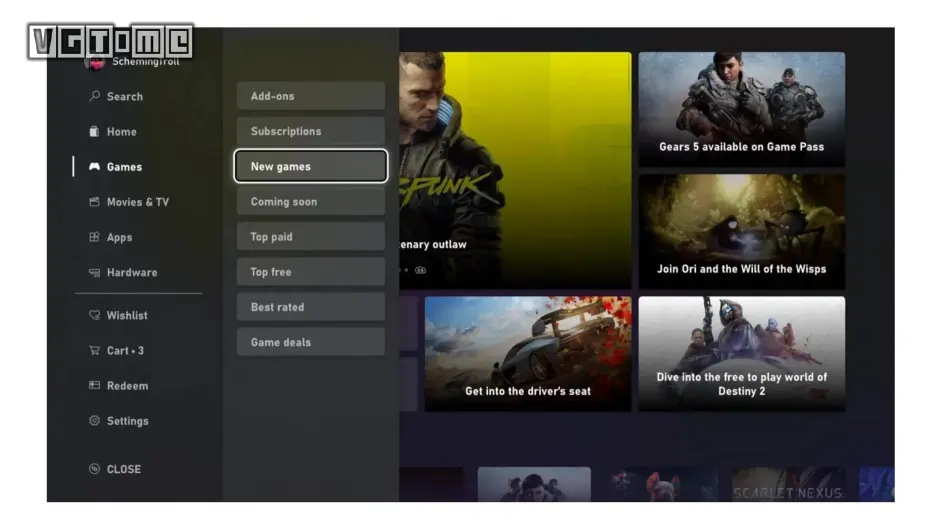The image size is (942, 530).
Task: Select the Top paid list
Action: 310,237
